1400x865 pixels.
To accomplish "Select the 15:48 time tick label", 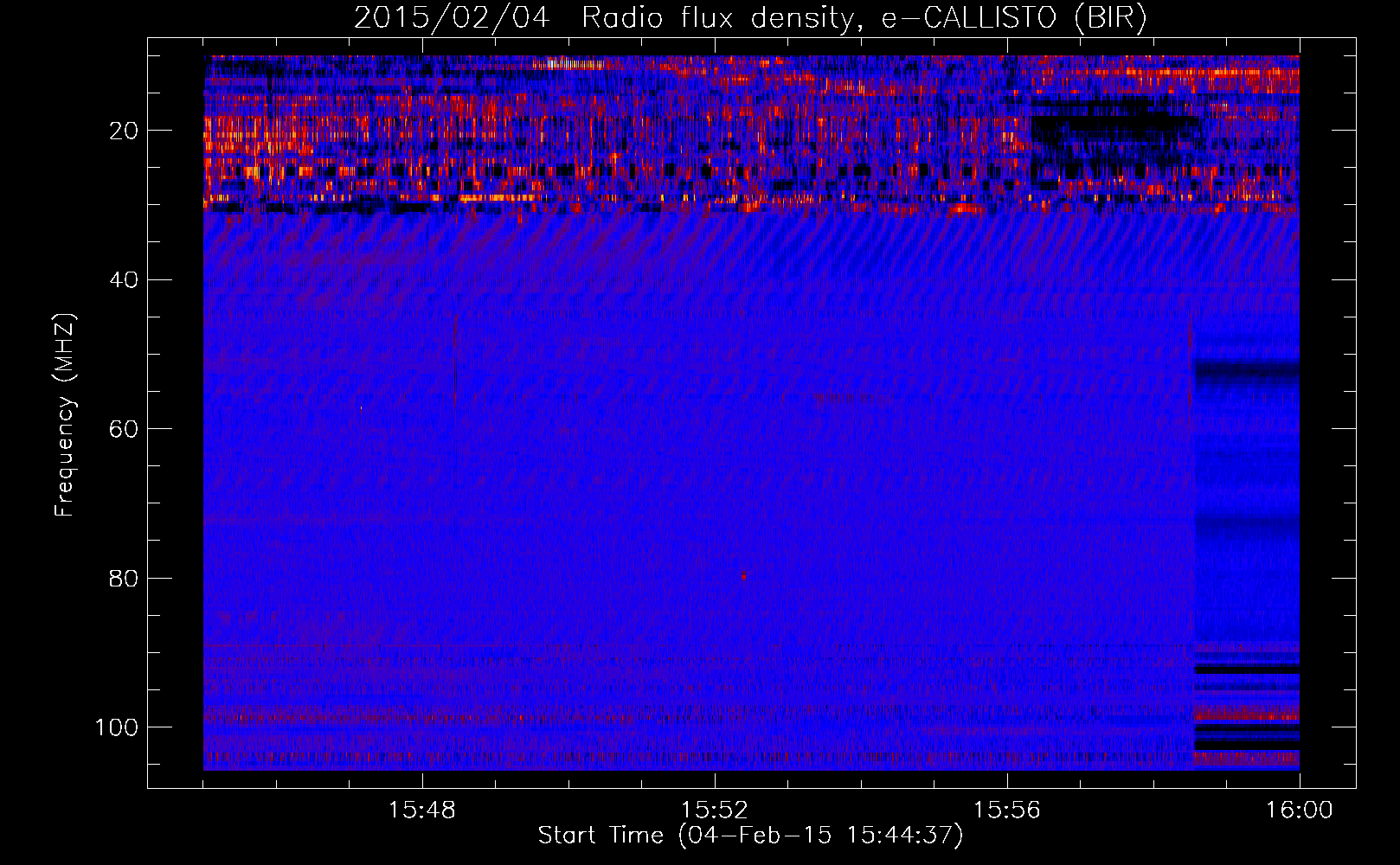I will [x=422, y=811].
